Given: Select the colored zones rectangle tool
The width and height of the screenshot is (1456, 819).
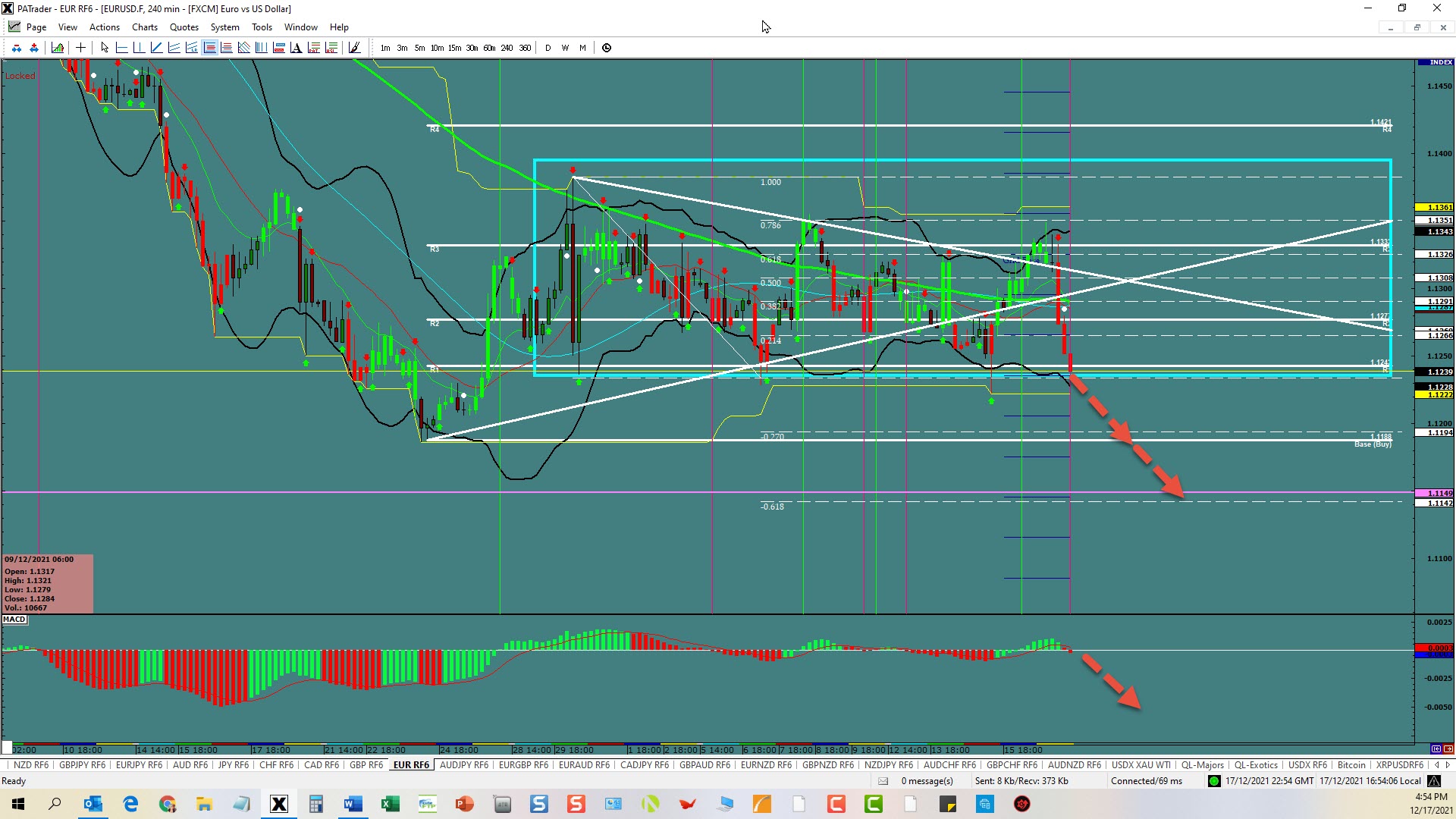Looking at the screenshot, I should click(278, 48).
